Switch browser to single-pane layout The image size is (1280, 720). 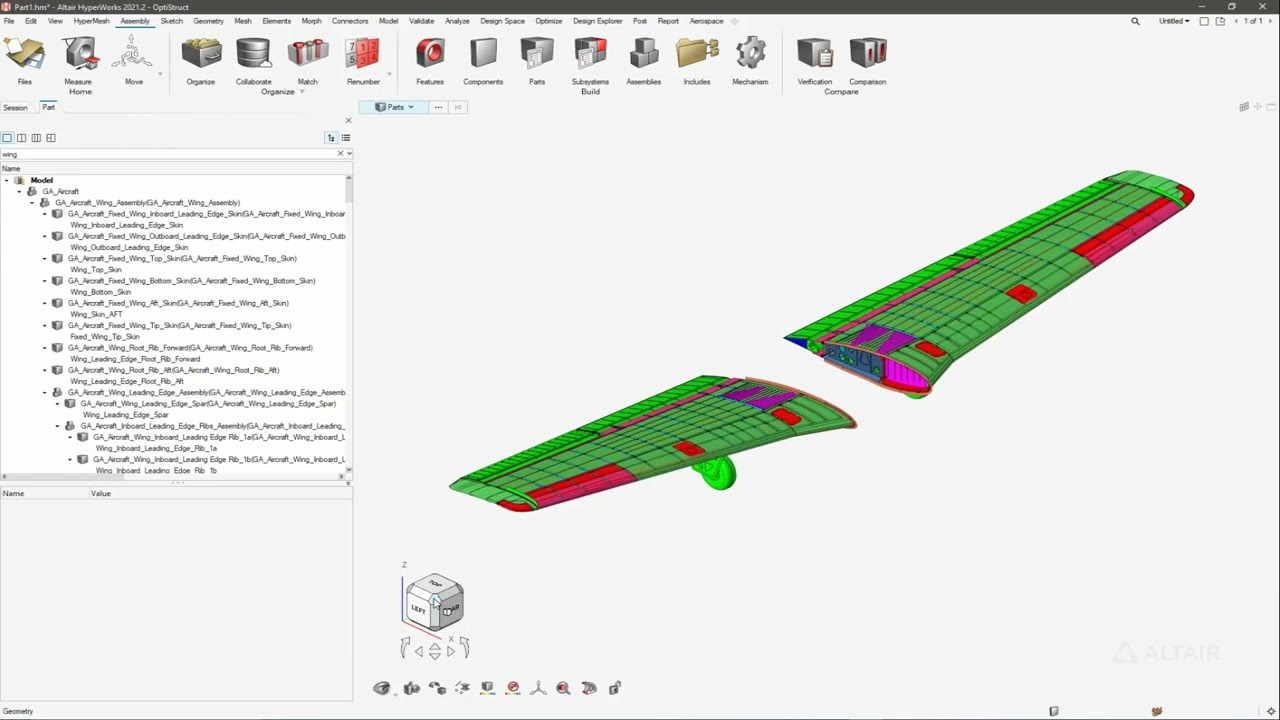(7, 138)
